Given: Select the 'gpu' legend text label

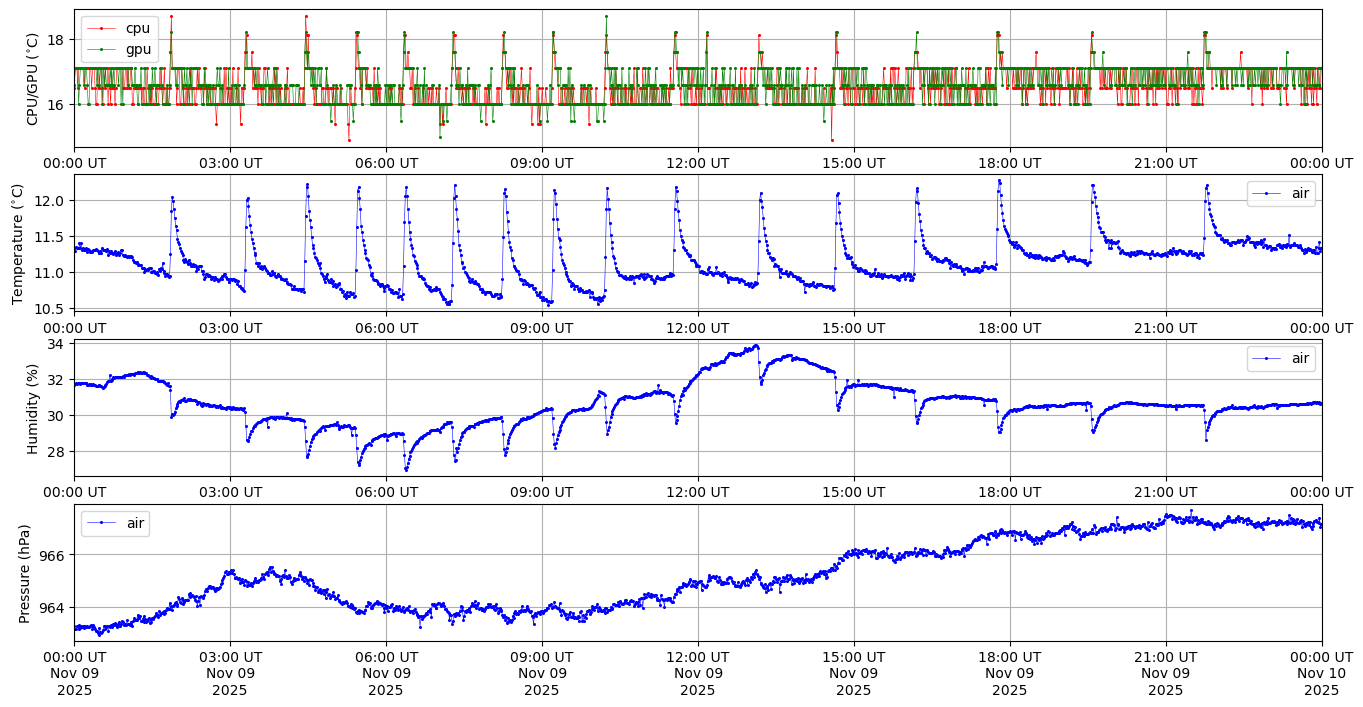Looking at the screenshot, I should (x=138, y=48).
